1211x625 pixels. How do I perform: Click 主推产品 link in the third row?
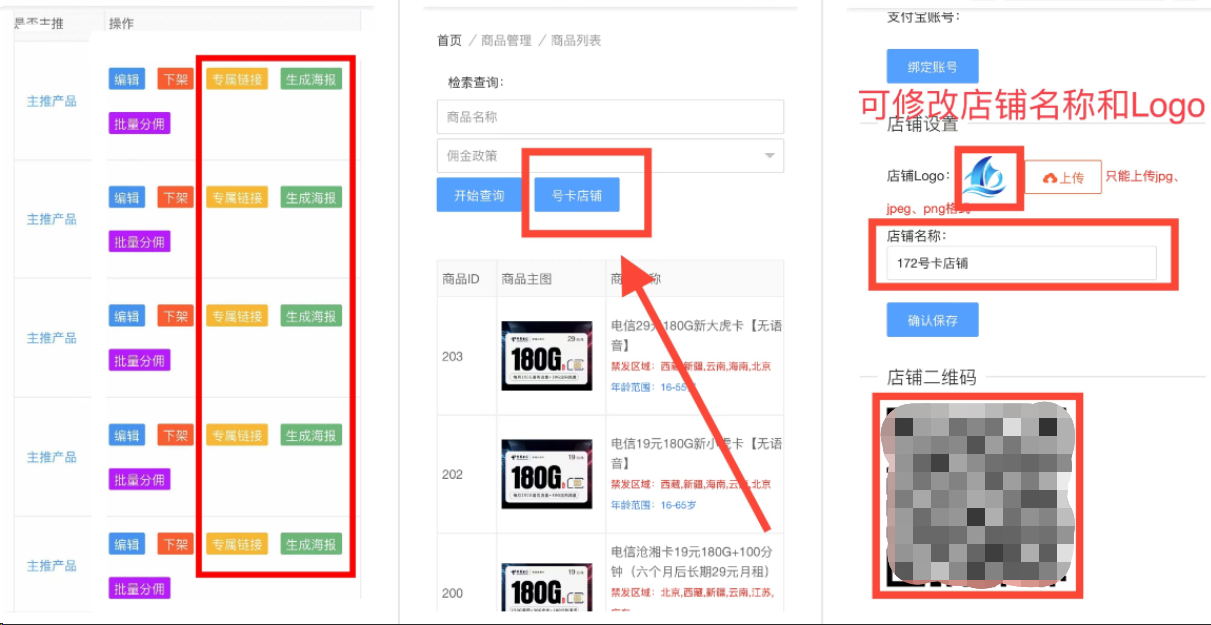(x=52, y=338)
